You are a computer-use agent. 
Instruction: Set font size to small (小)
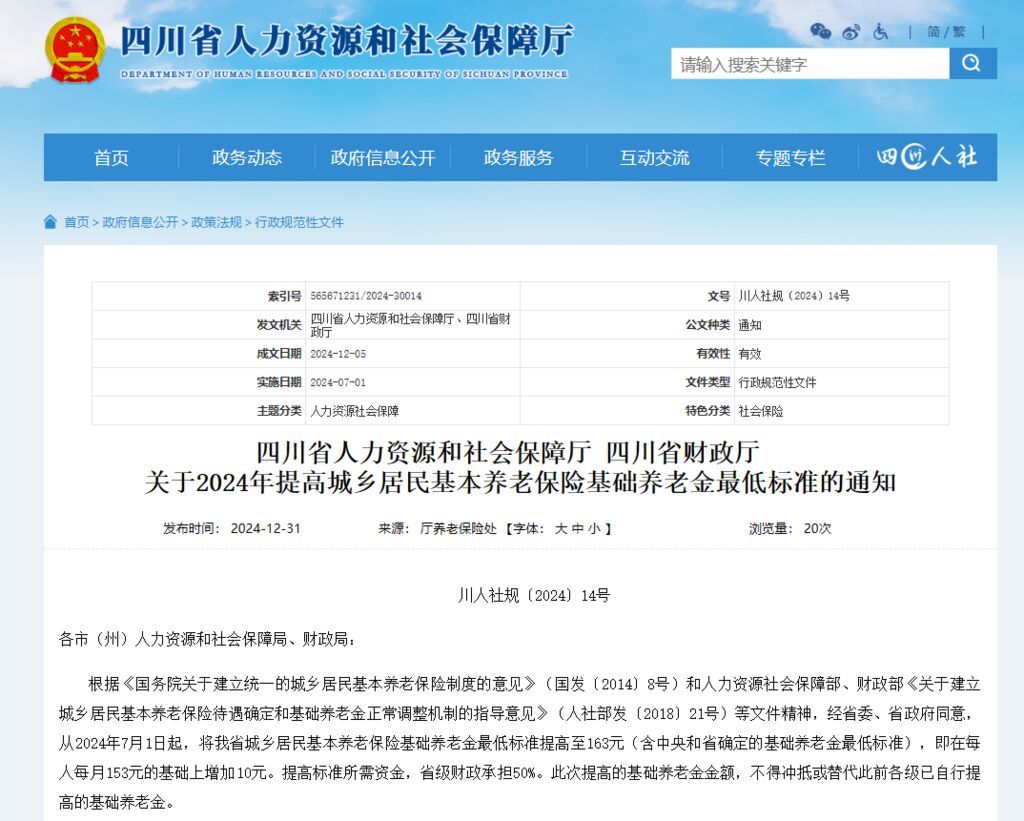click(594, 528)
